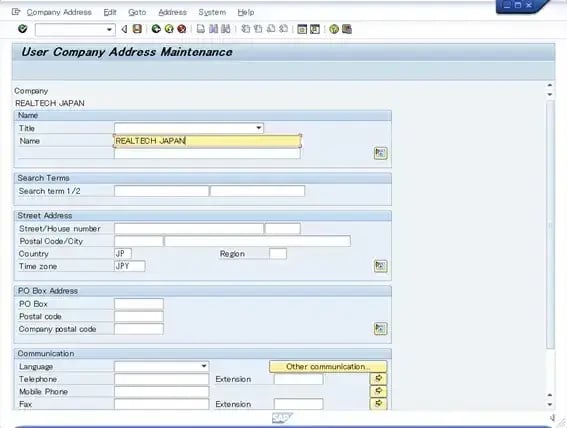Click the Generate Shortcut icon
Screen dimensions: 567x428
tap(315, 29)
